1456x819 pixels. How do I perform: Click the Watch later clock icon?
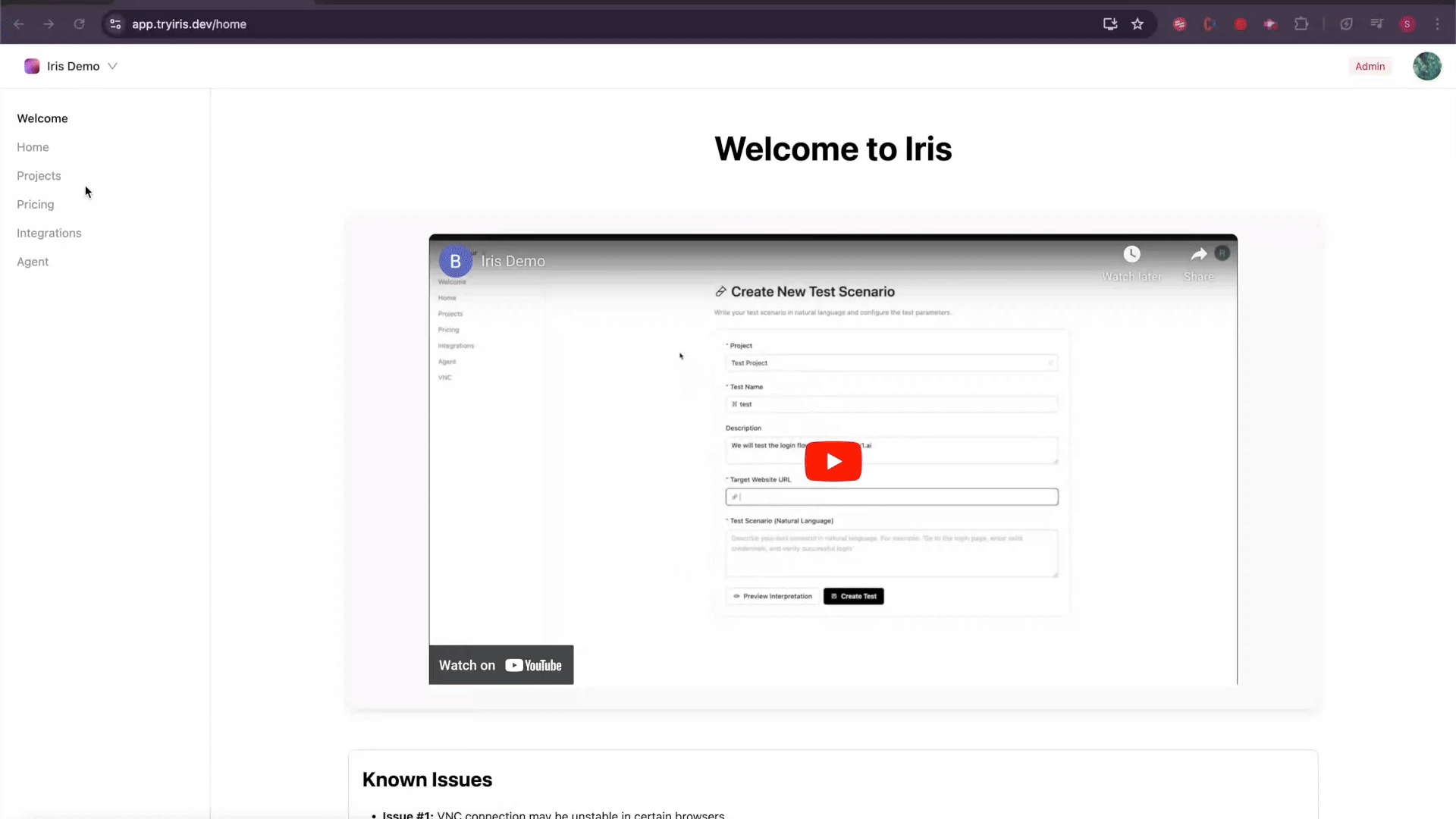pos(1131,255)
